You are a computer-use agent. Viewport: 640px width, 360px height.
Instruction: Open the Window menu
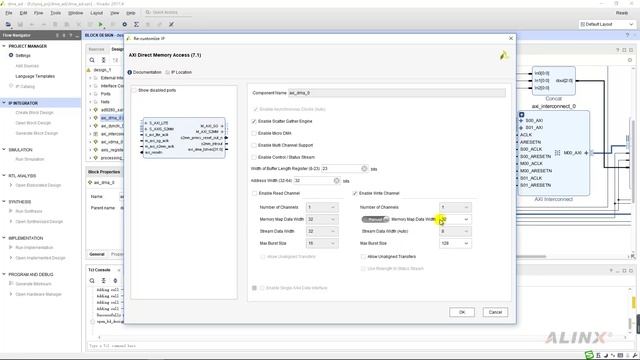tap(76, 13)
